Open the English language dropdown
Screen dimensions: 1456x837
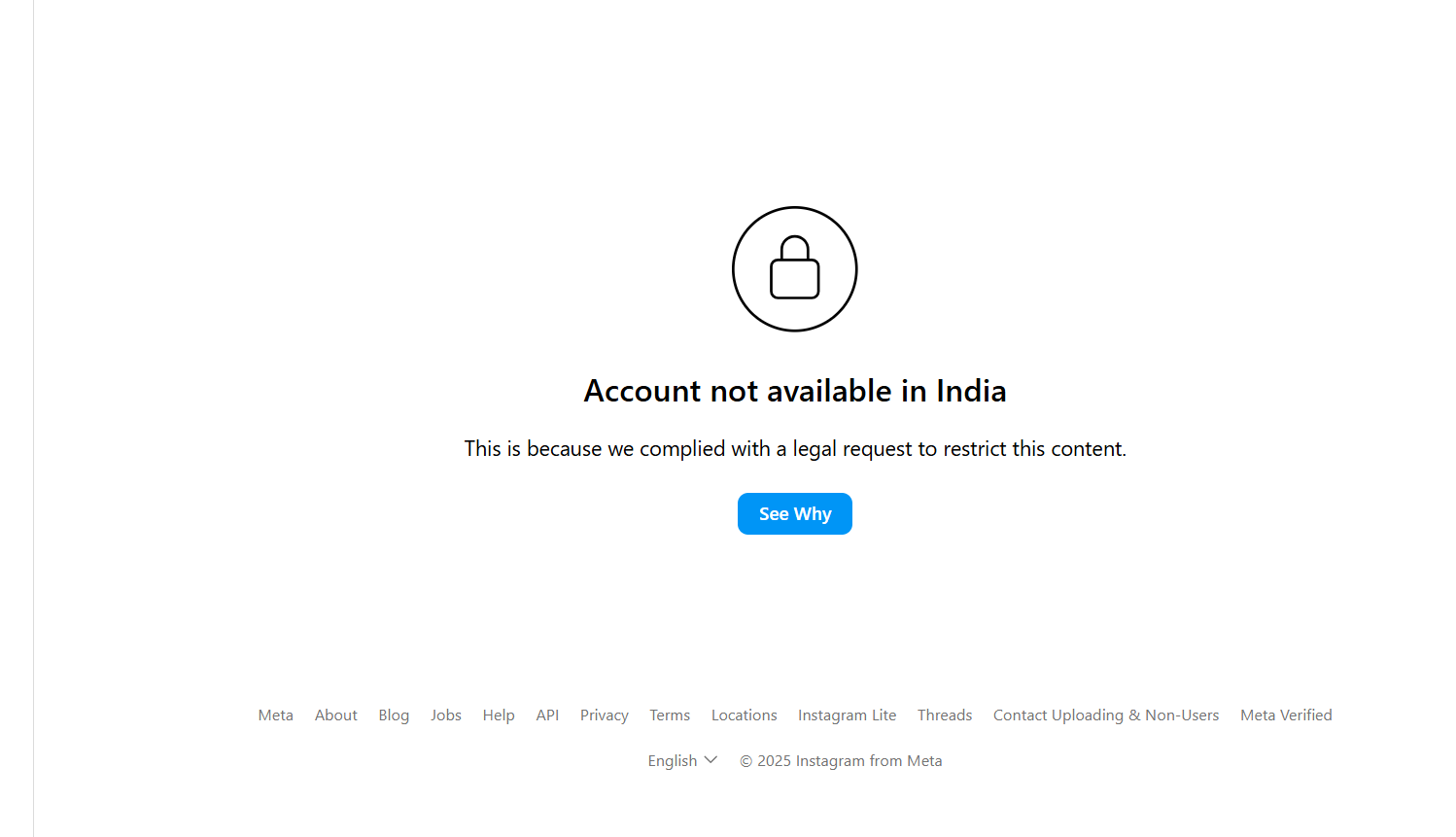pos(682,760)
